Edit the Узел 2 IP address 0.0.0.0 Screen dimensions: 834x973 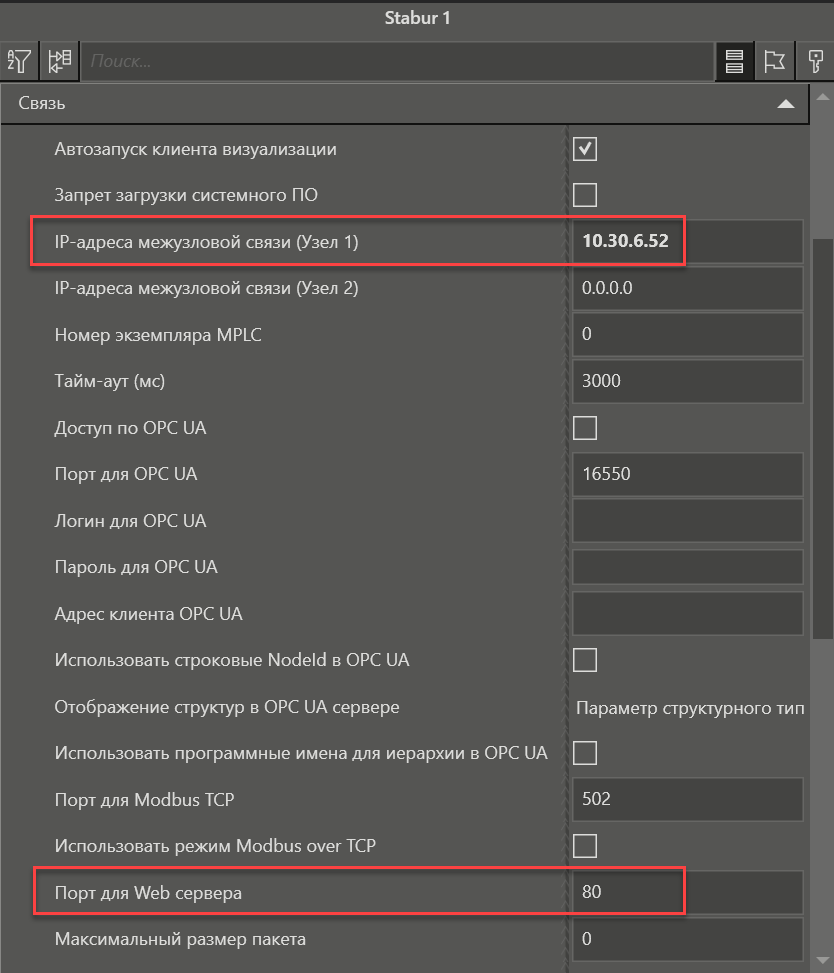pyautogui.click(x=688, y=288)
